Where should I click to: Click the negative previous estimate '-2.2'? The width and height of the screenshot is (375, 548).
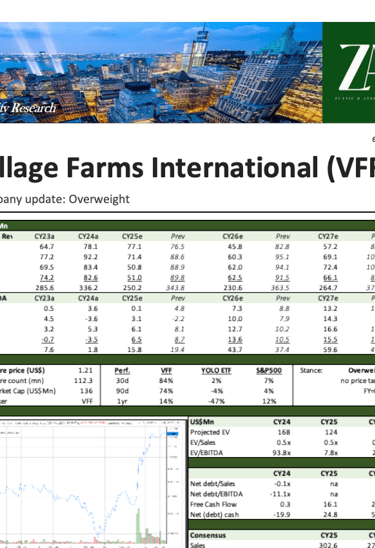click(x=179, y=319)
